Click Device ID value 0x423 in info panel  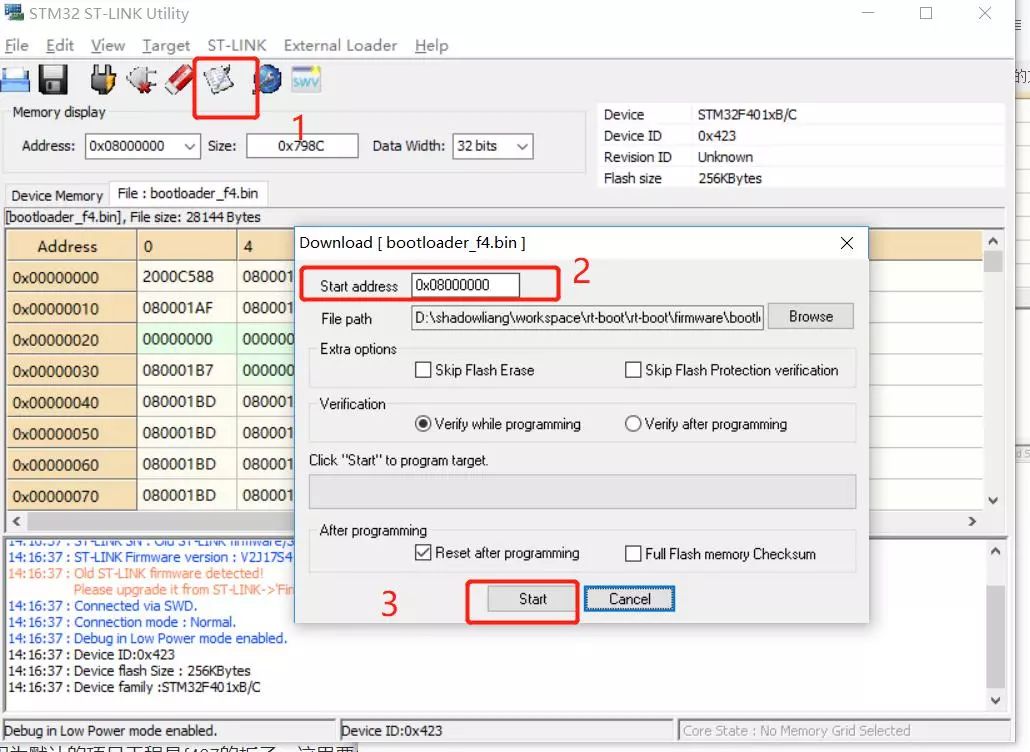[717, 136]
